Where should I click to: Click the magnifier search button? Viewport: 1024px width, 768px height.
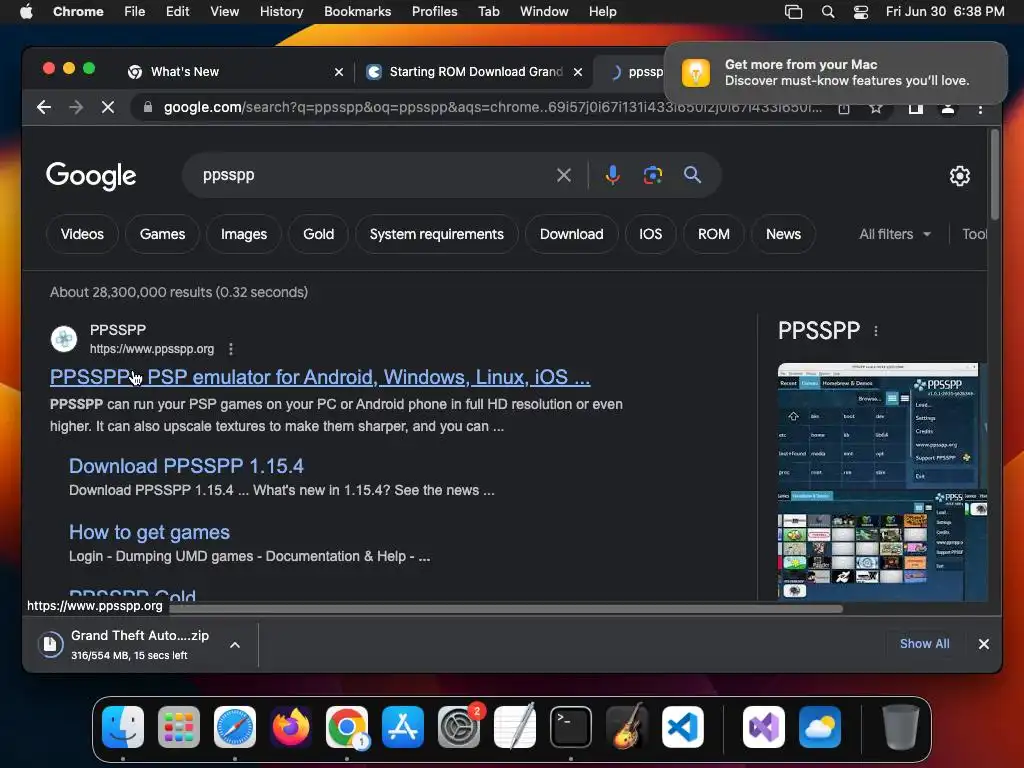pyautogui.click(x=692, y=174)
